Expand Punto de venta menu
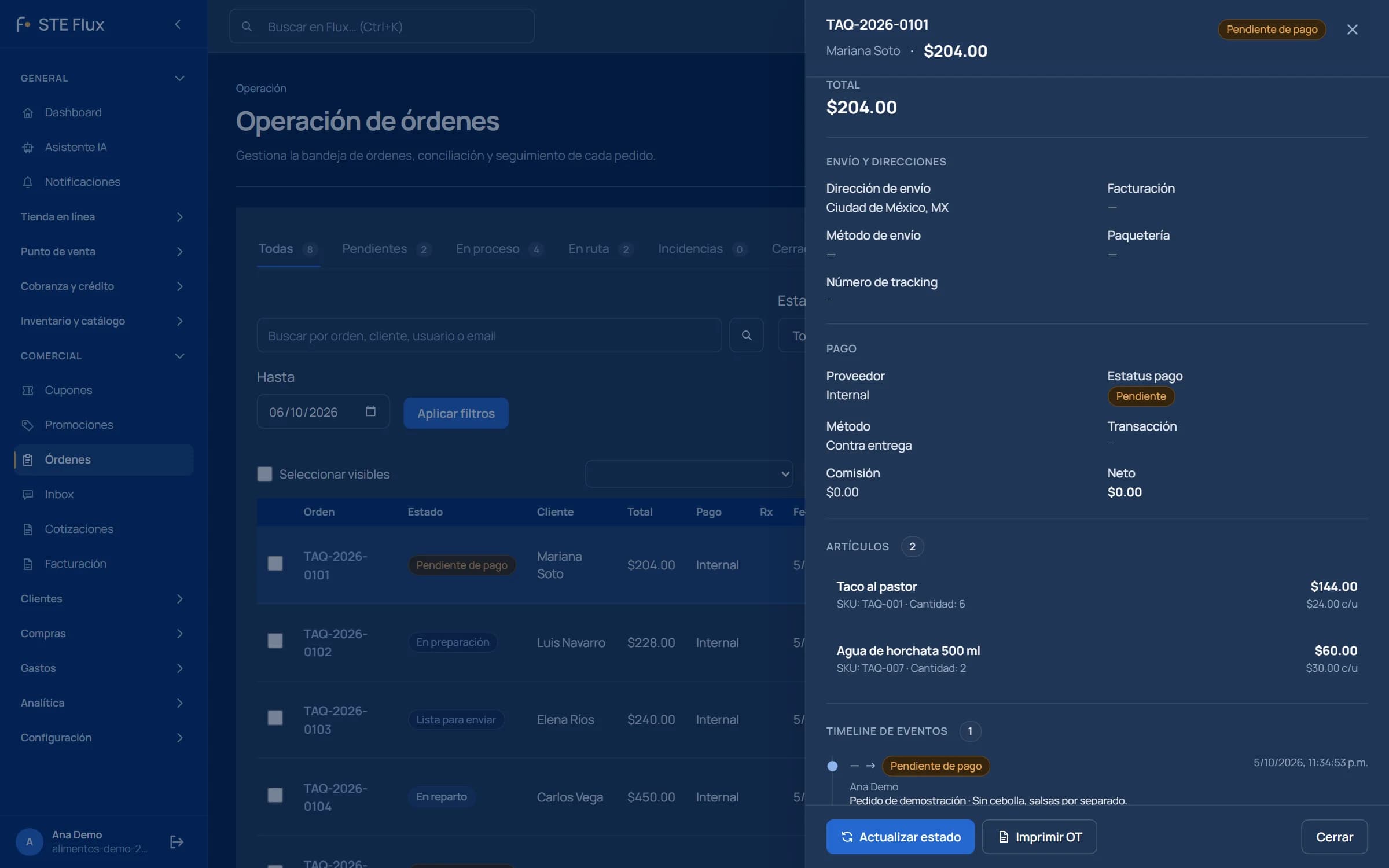The width and height of the screenshot is (1389, 868). pos(104,251)
